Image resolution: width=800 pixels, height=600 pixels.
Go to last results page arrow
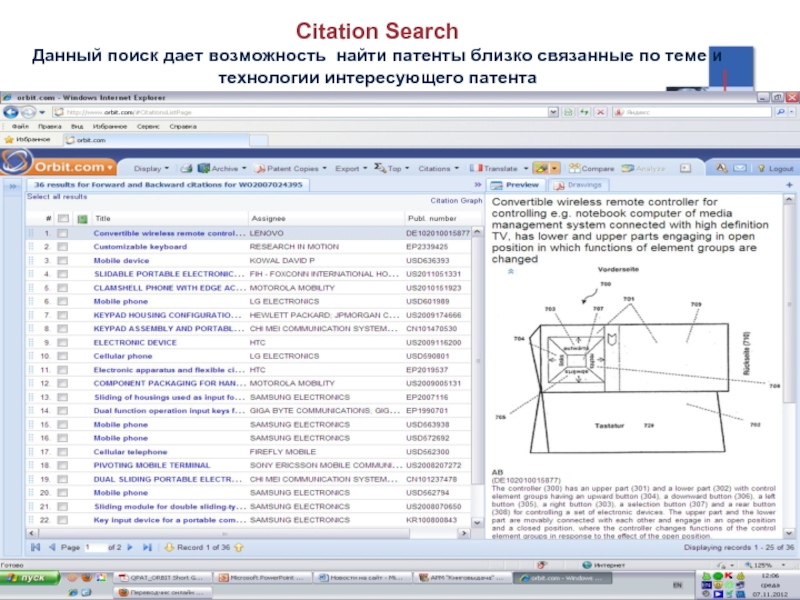(x=147, y=547)
